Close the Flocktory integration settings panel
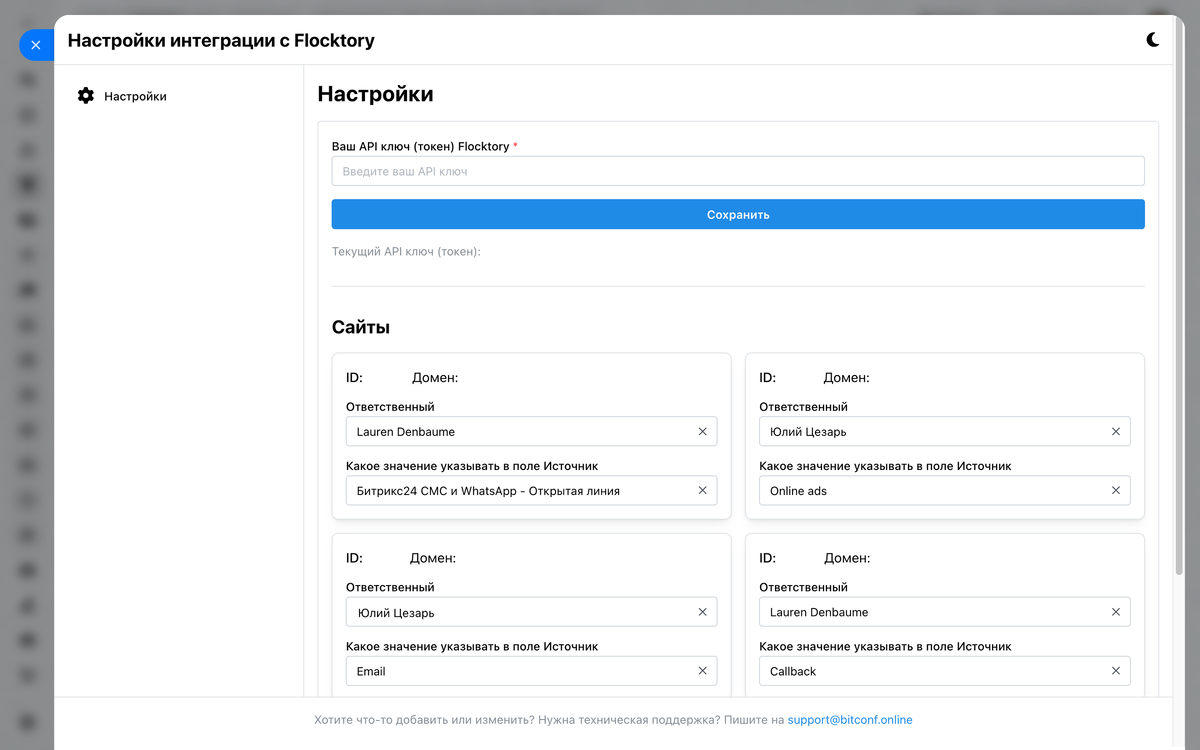Viewport: 1200px width, 750px height. pyautogui.click(x=36, y=45)
